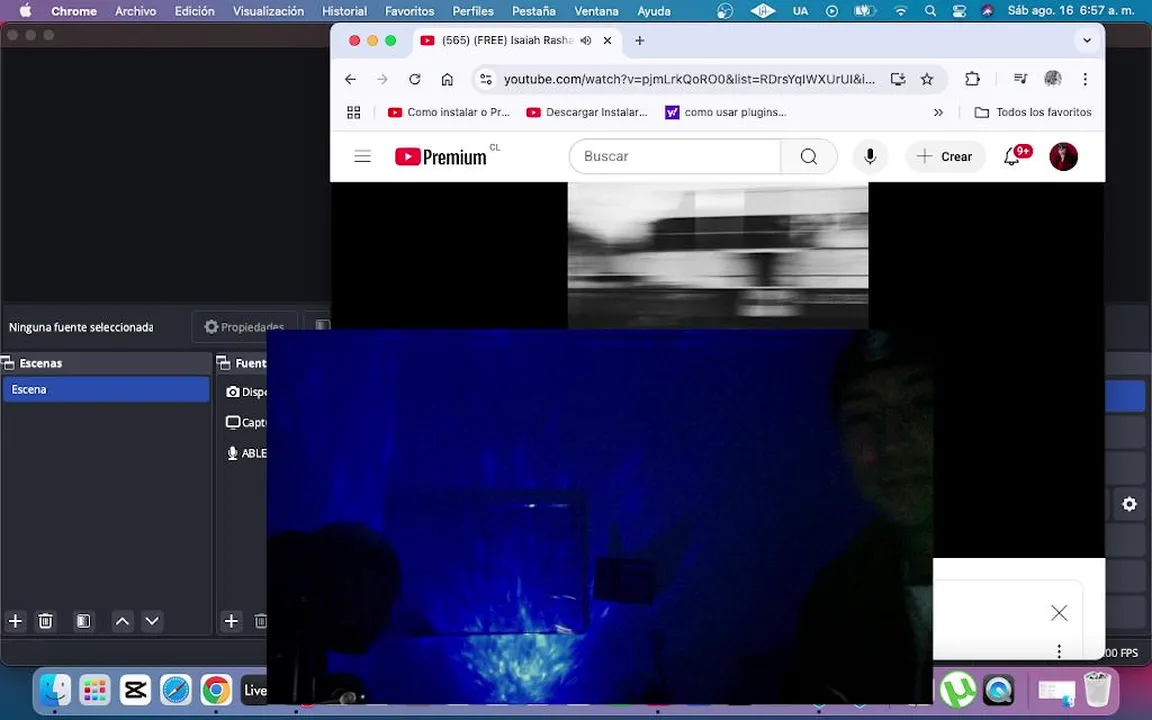
Task: Click the install app icon in address bar
Action: (898, 79)
